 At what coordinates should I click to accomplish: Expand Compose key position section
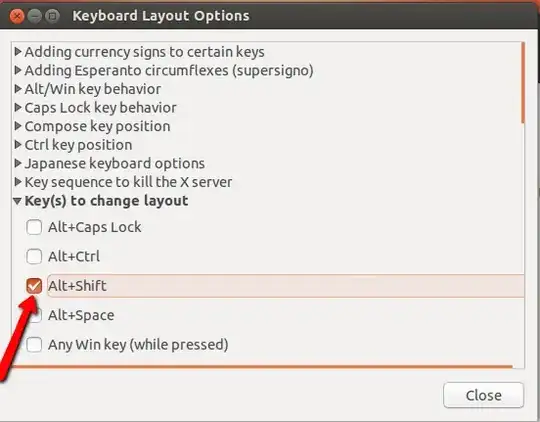[18, 126]
